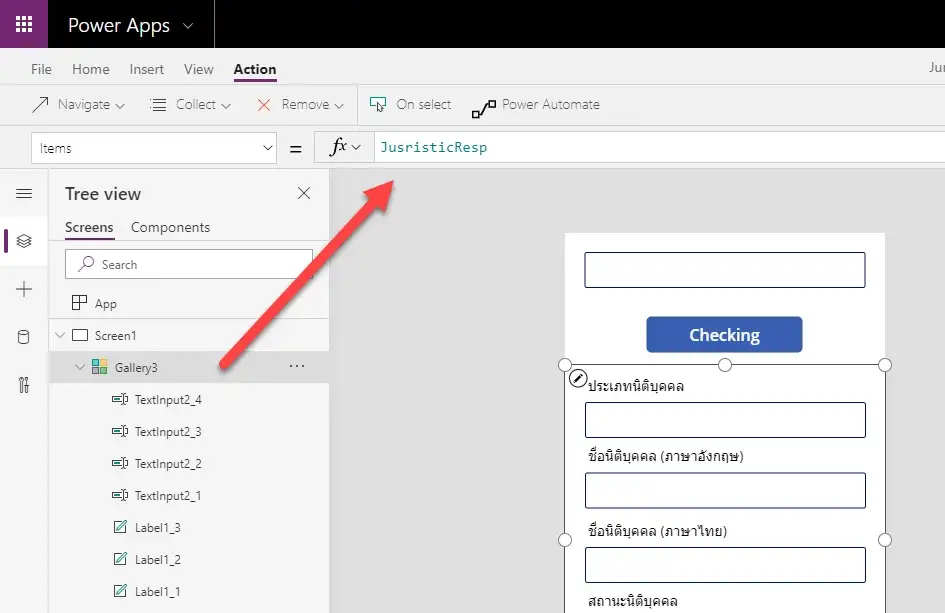This screenshot has width=945, height=613.
Task: Select the Screens tab in Tree view
Action: coord(89,227)
